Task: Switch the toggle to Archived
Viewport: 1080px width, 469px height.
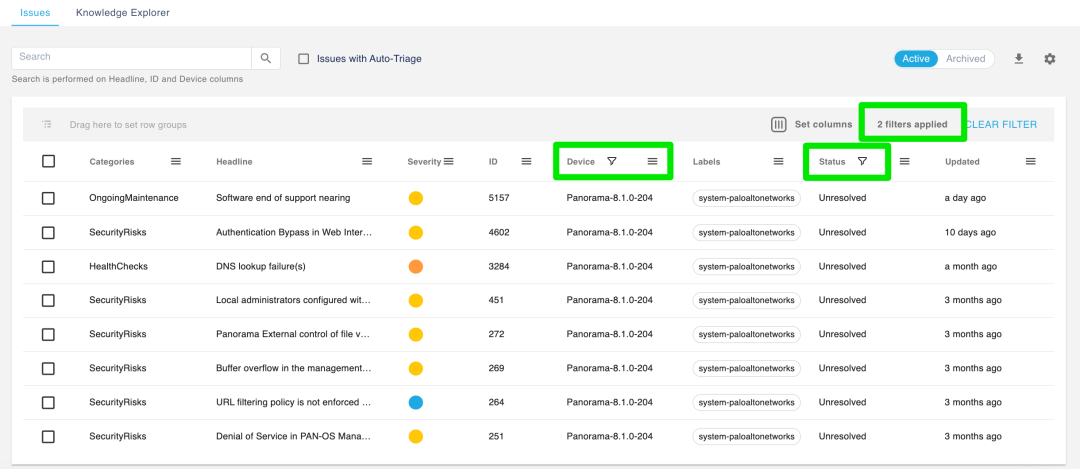Action: (965, 59)
